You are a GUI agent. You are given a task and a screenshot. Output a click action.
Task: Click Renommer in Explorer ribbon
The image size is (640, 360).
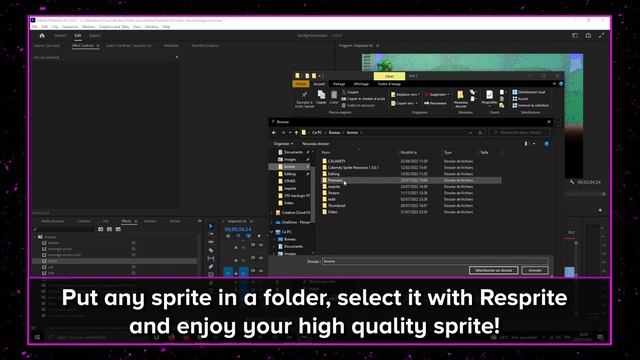[435, 103]
